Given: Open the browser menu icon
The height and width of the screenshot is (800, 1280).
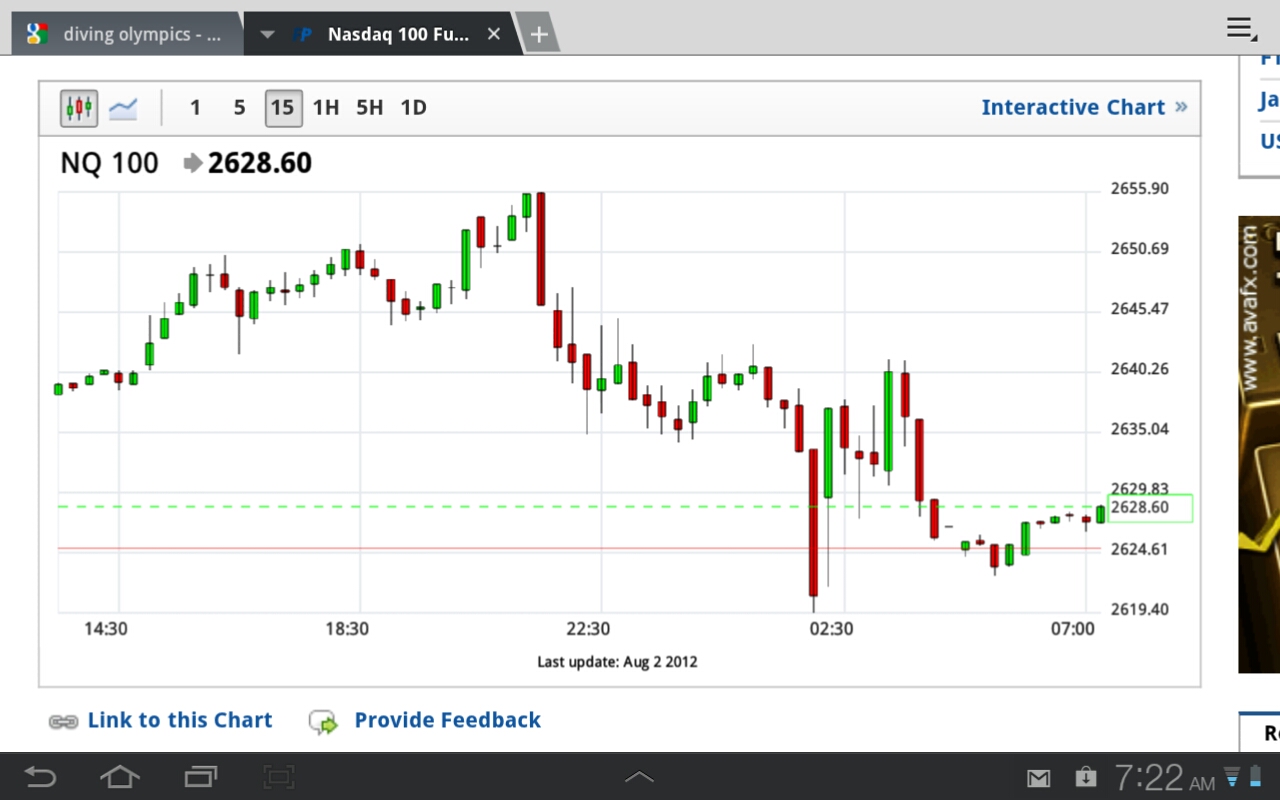Looking at the screenshot, I should [1241, 29].
